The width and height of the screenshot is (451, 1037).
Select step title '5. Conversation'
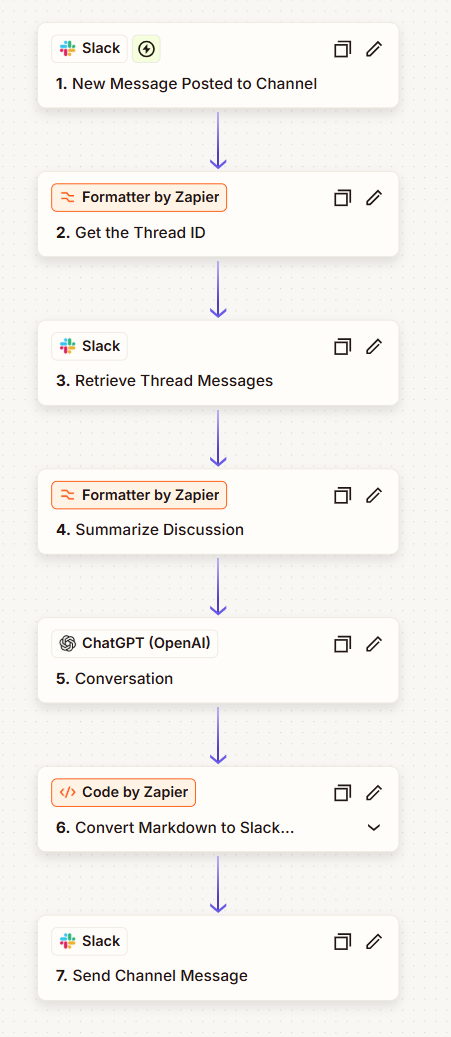click(114, 679)
